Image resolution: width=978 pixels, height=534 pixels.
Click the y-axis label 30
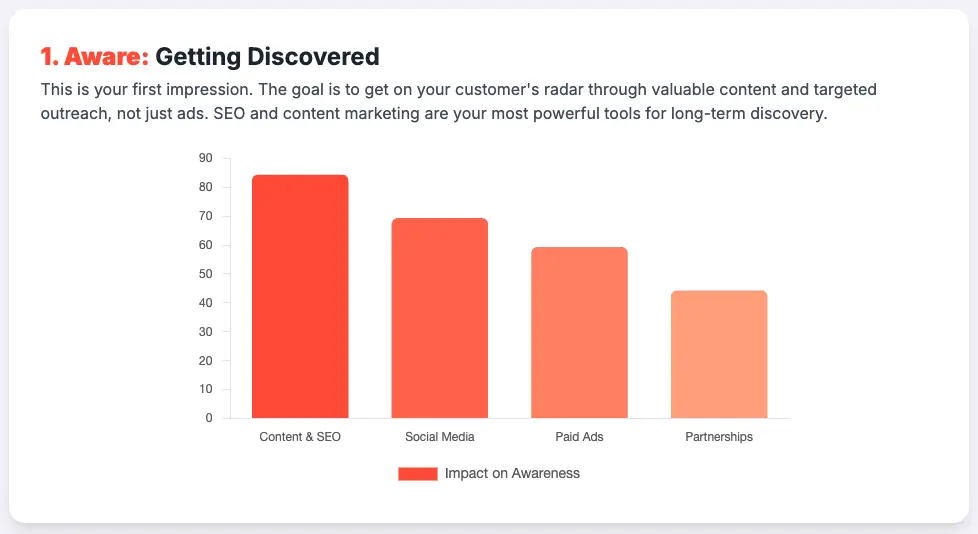coord(206,332)
